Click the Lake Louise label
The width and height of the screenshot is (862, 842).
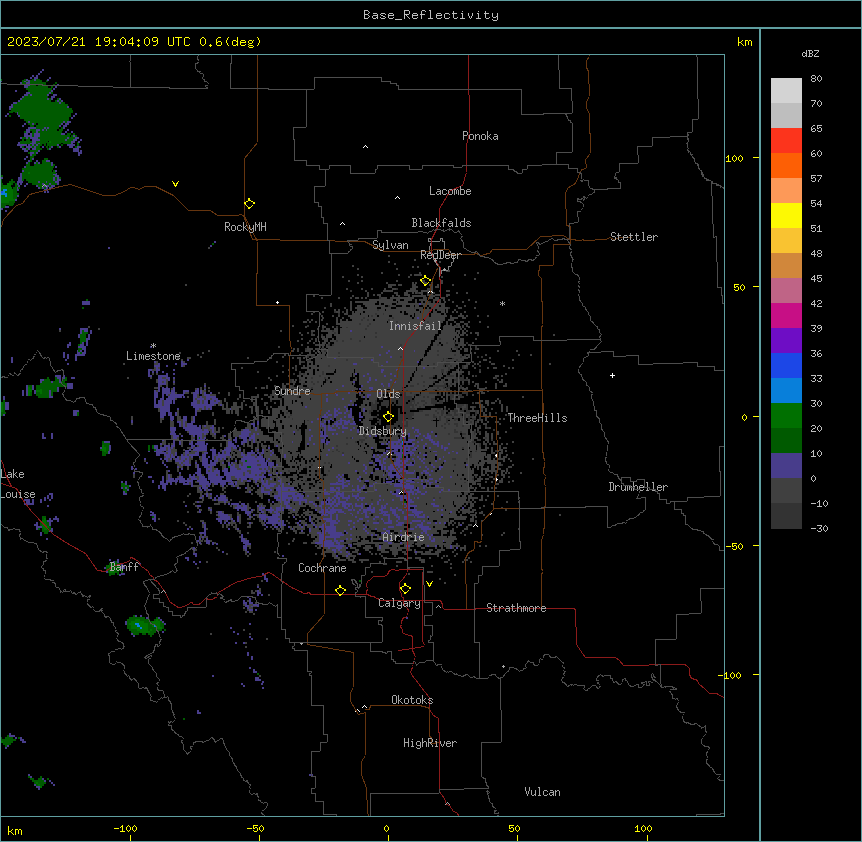click(x=16, y=484)
